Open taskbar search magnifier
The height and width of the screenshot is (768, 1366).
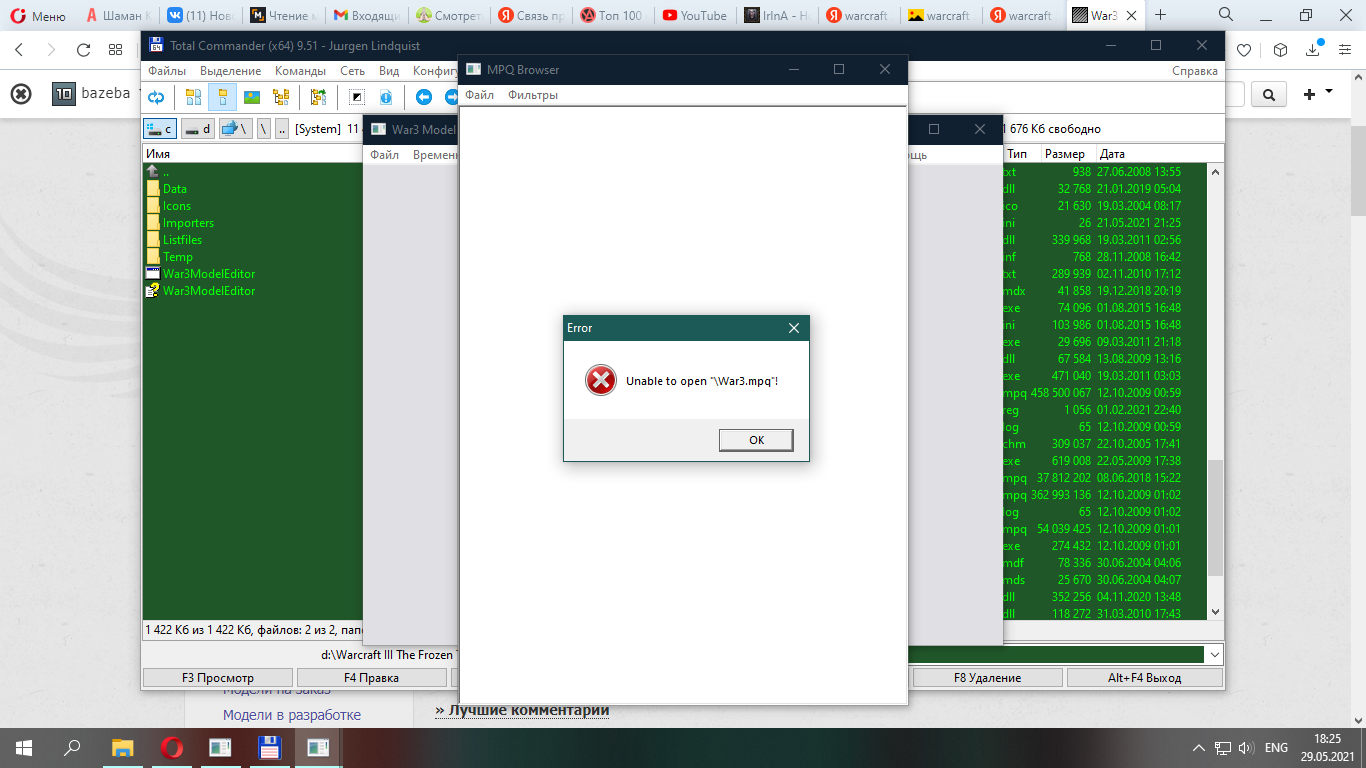pos(72,747)
